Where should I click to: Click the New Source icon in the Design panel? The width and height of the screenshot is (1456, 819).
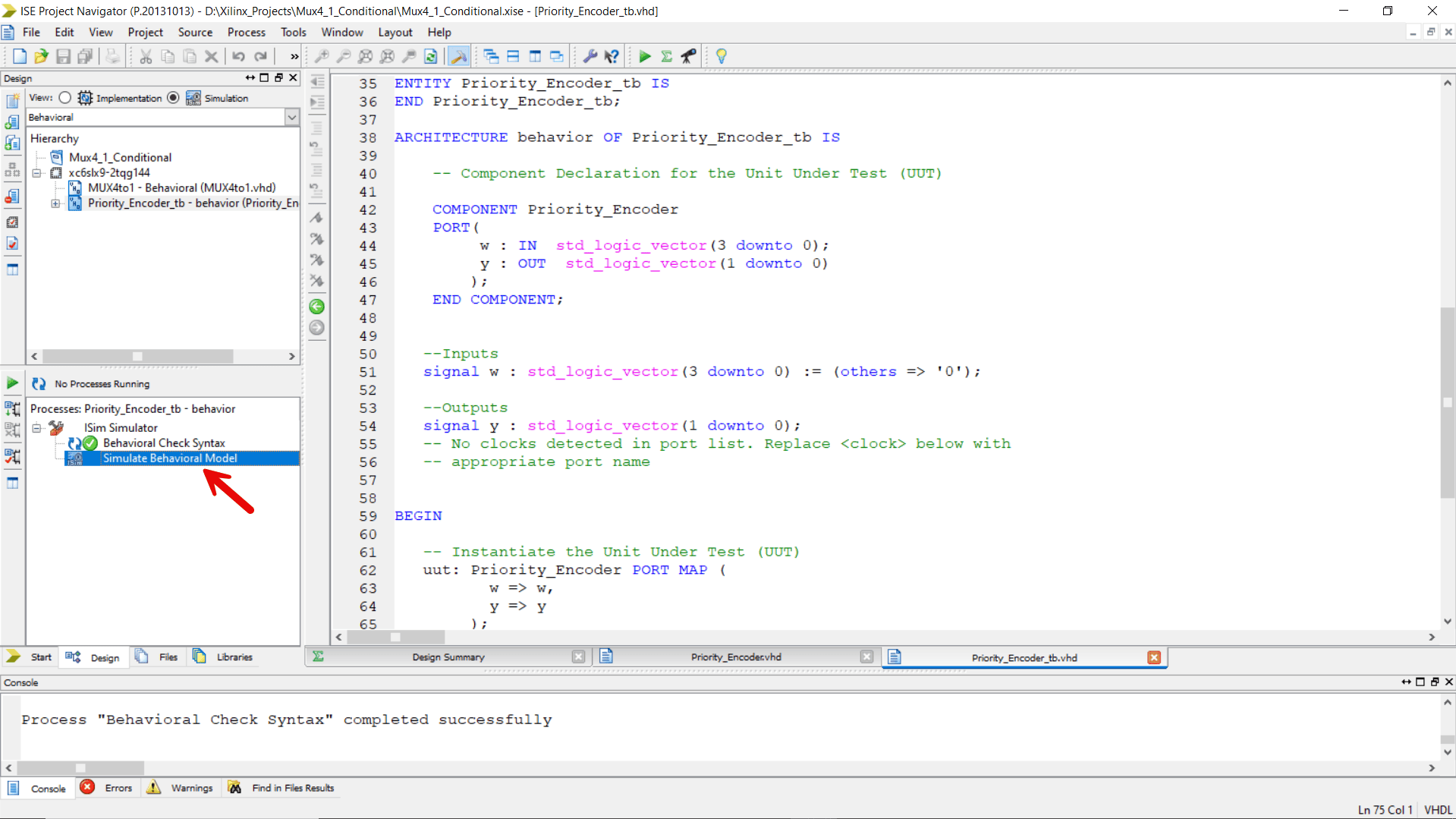click(x=12, y=100)
